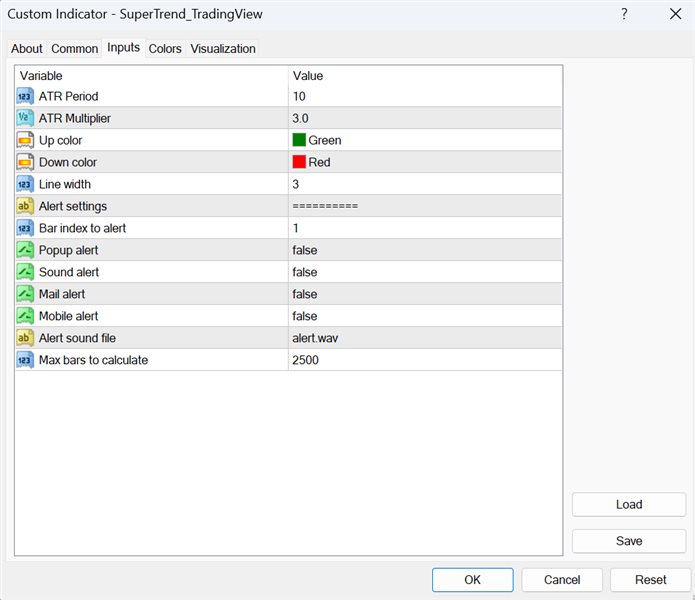This screenshot has height=600, width=695.
Task: Select the Mail alert variable name
Action: pos(62,294)
